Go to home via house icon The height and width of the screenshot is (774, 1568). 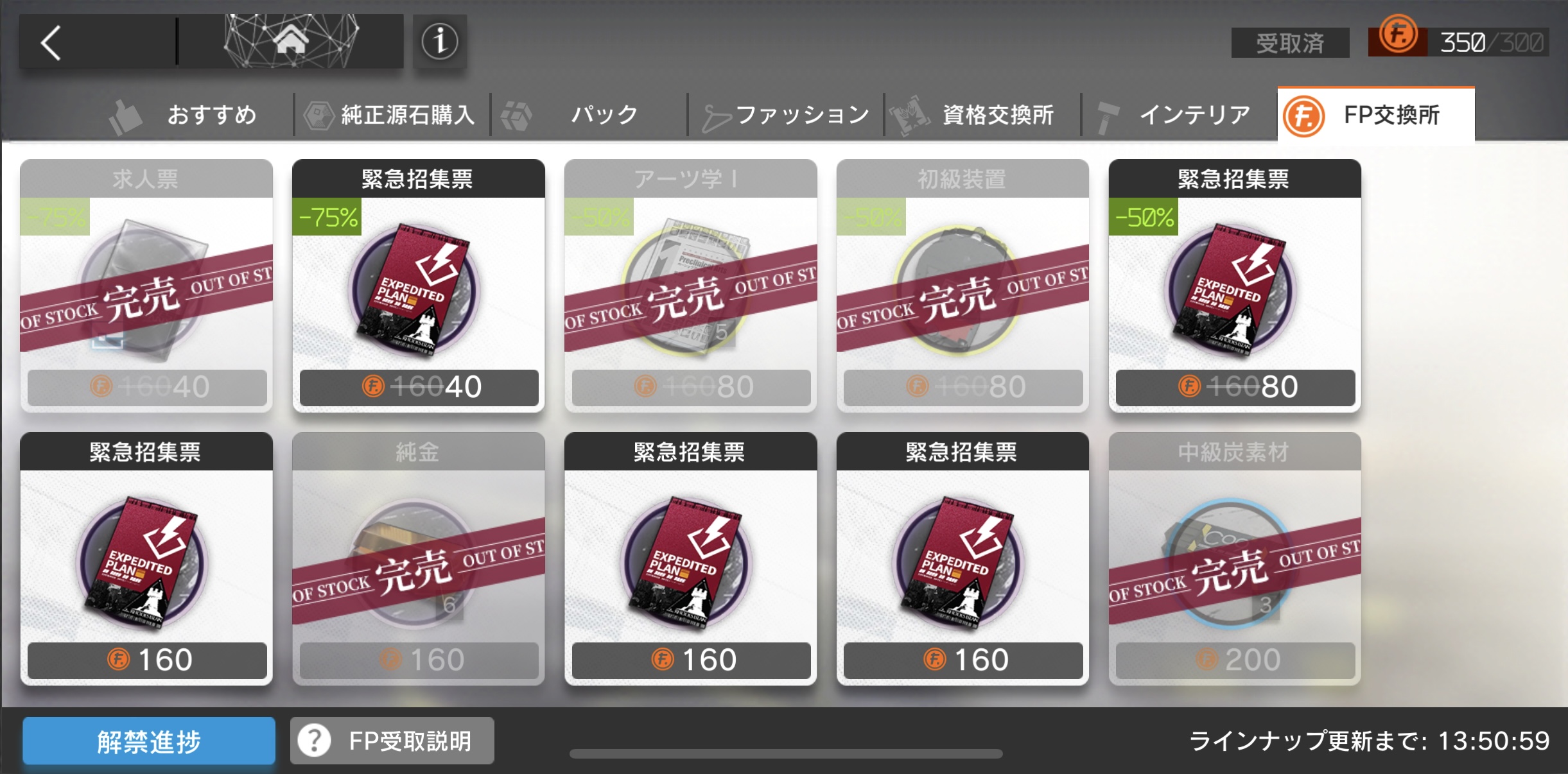click(x=291, y=40)
